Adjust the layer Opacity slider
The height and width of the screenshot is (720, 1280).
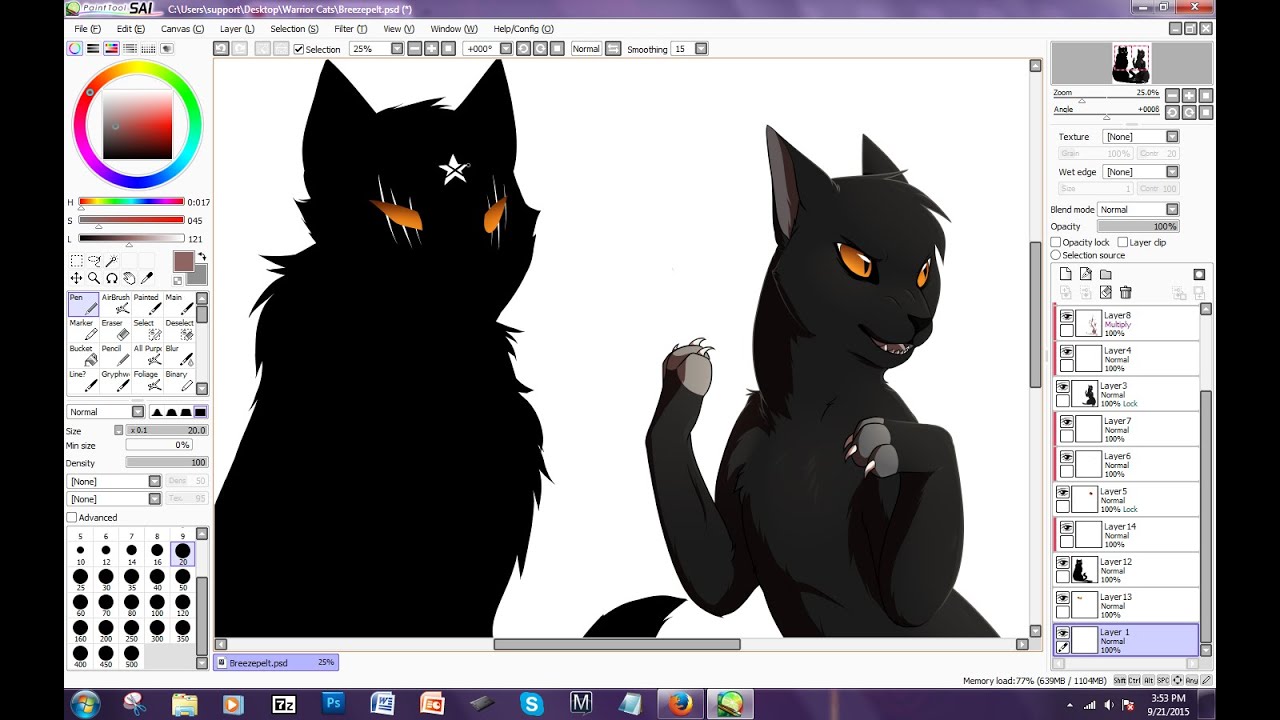point(1138,226)
